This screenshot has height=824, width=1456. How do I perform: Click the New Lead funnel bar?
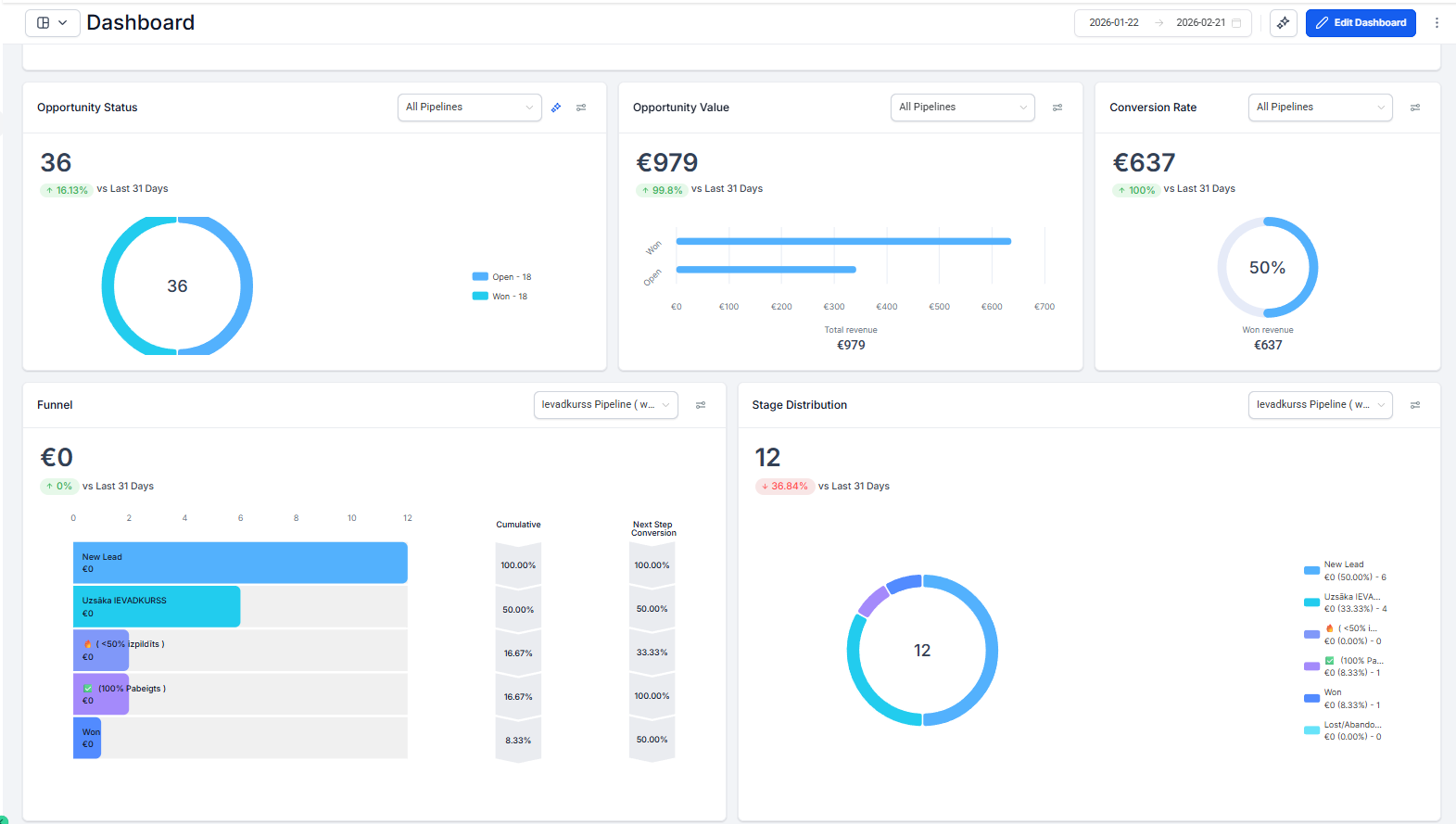click(240, 563)
